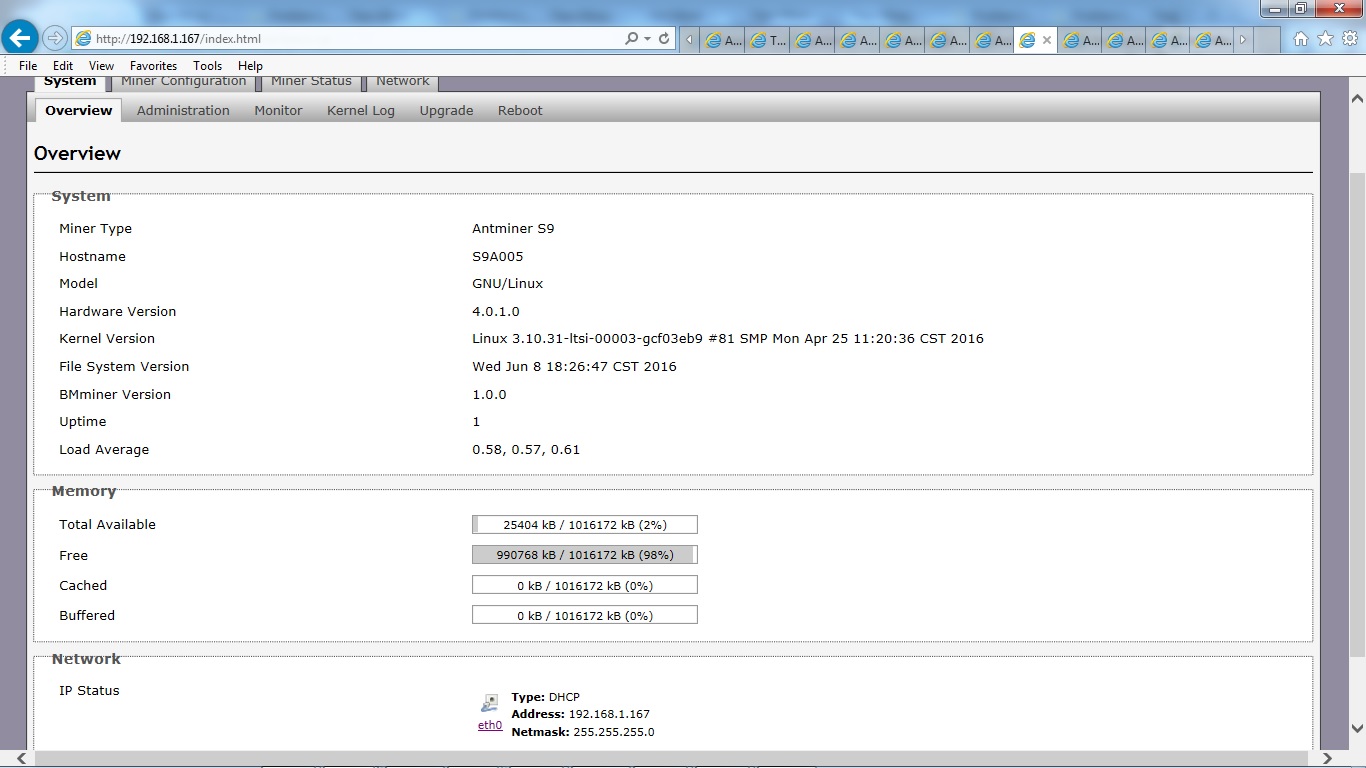The image size is (1366, 768).
Task: Restore down the browser window
Action: (1300, 8)
